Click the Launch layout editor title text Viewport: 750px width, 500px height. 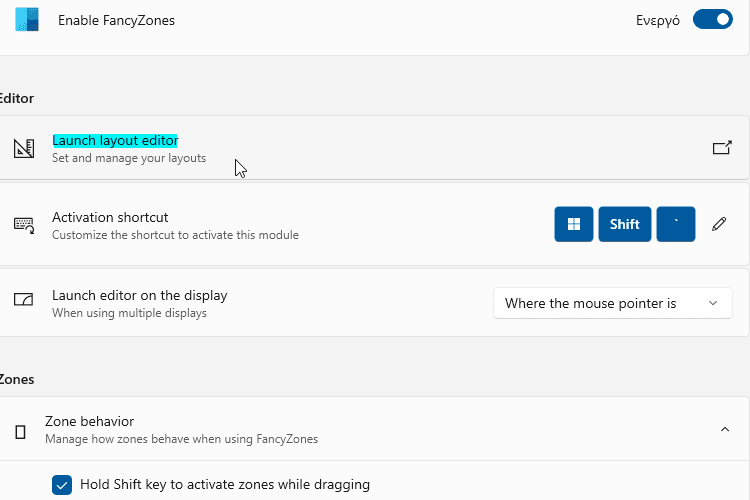click(x=115, y=140)
